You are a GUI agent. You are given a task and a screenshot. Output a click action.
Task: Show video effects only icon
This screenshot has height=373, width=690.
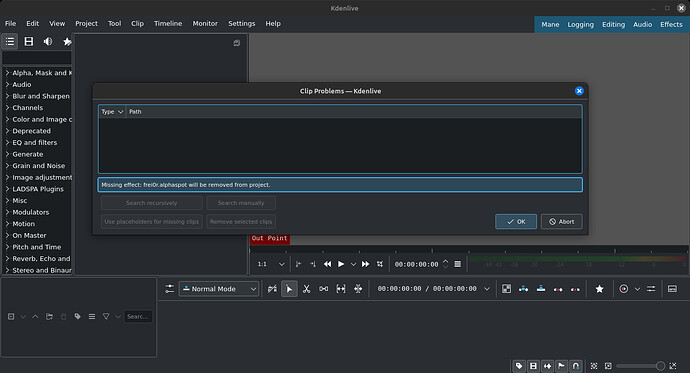point(29,41)
